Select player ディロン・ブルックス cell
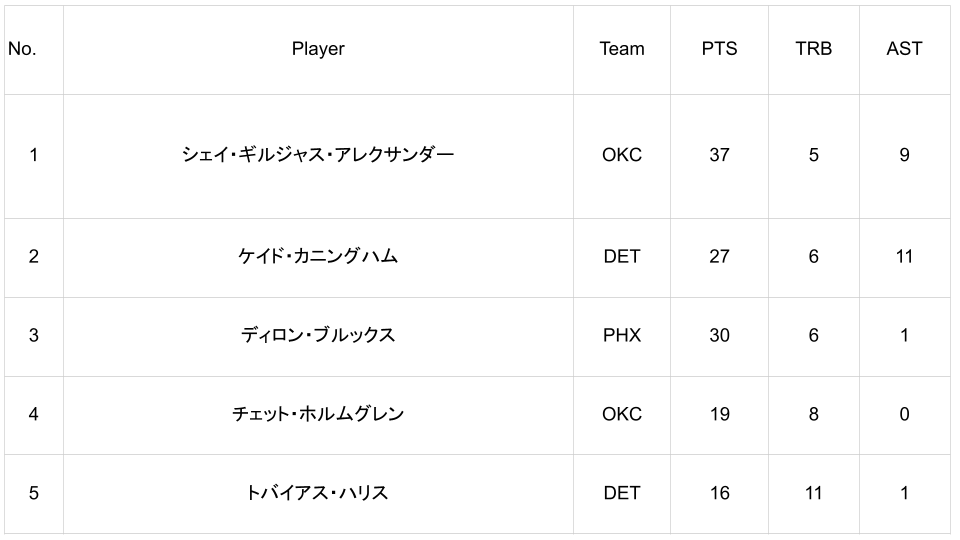 (x=318, y=336)
